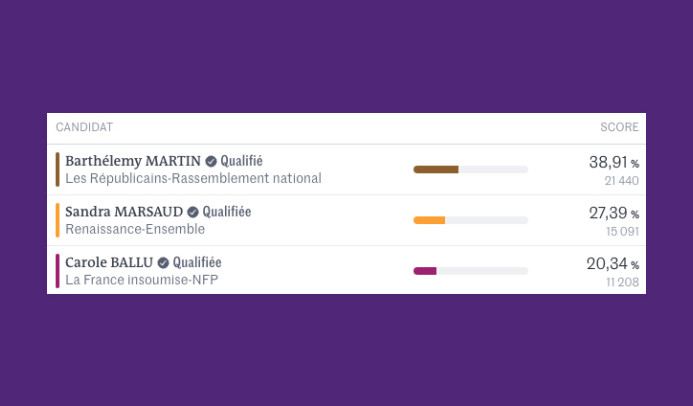Click the Qualifiée label next to Carole BALLU

point(197,263)
